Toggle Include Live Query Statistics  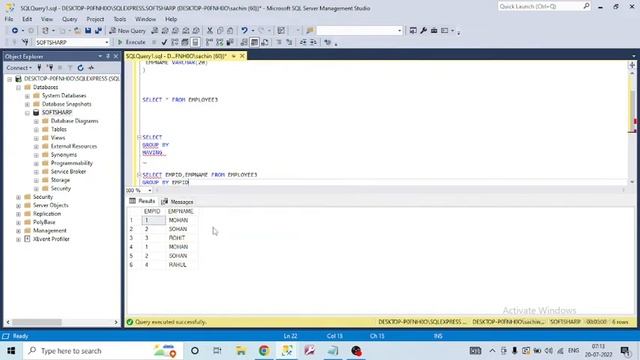[x=220, y=42]
